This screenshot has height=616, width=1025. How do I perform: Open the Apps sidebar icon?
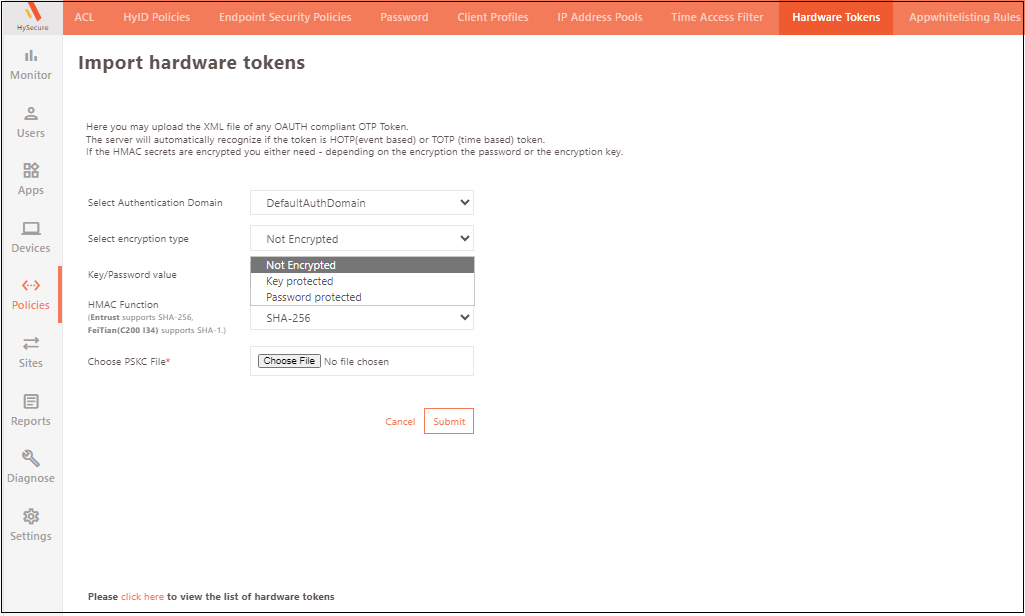point(31,171)
